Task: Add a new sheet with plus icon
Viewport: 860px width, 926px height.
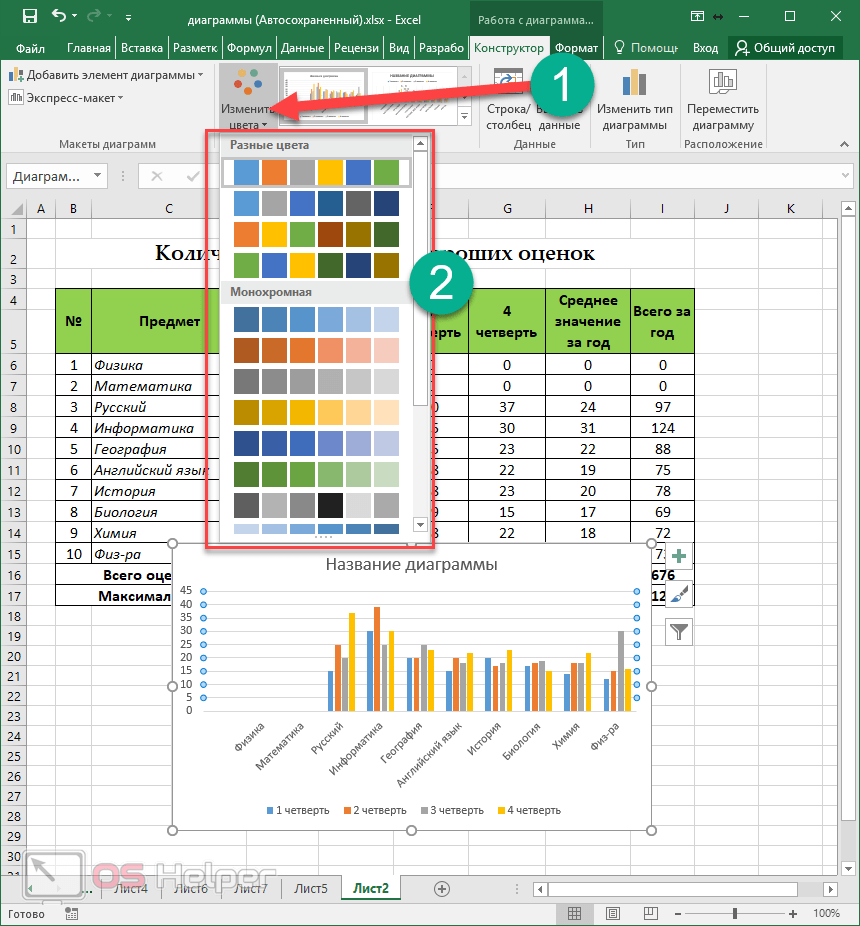Action: tap(442, 888)
